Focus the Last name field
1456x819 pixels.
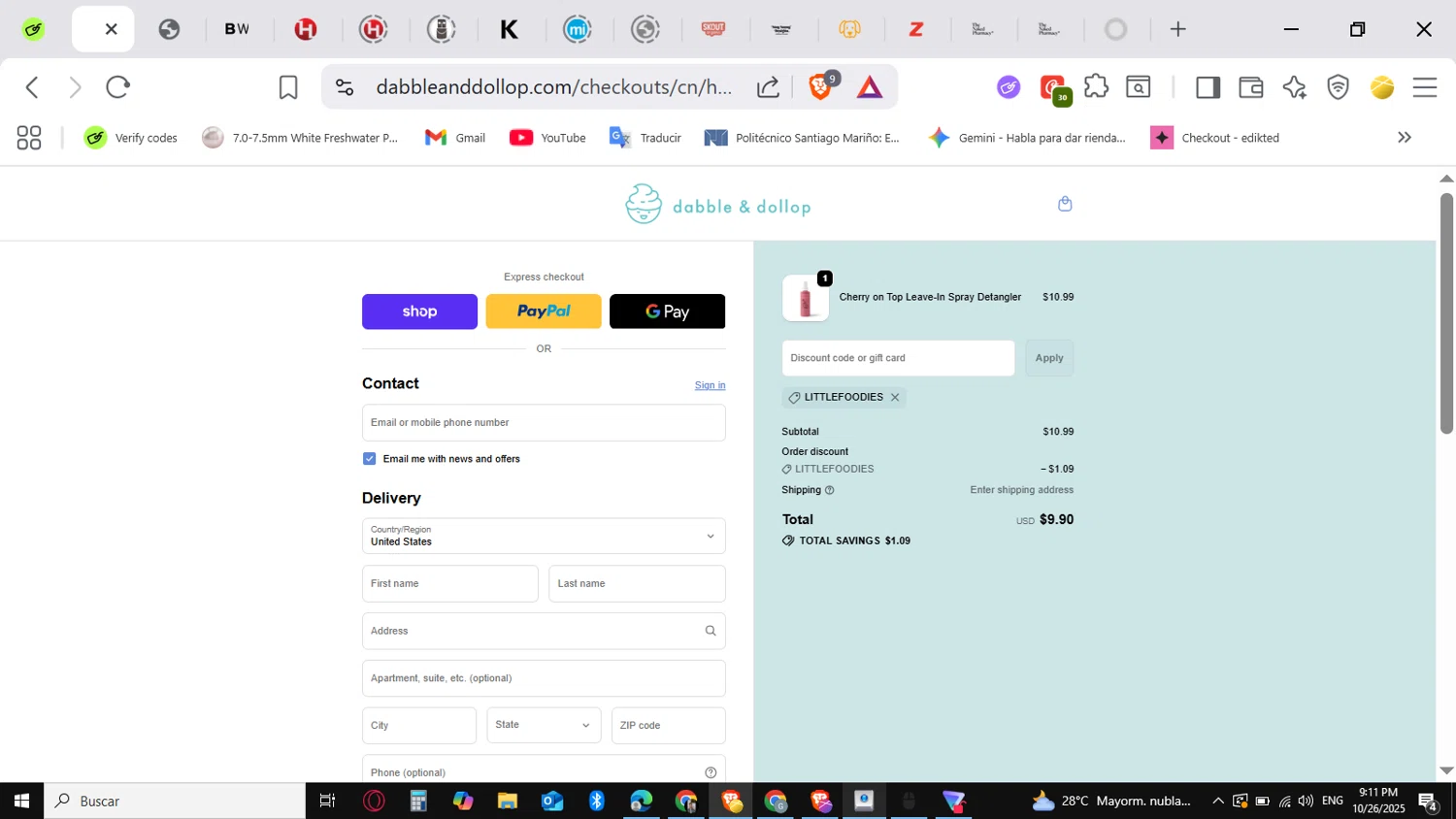(x=637, y=584)
